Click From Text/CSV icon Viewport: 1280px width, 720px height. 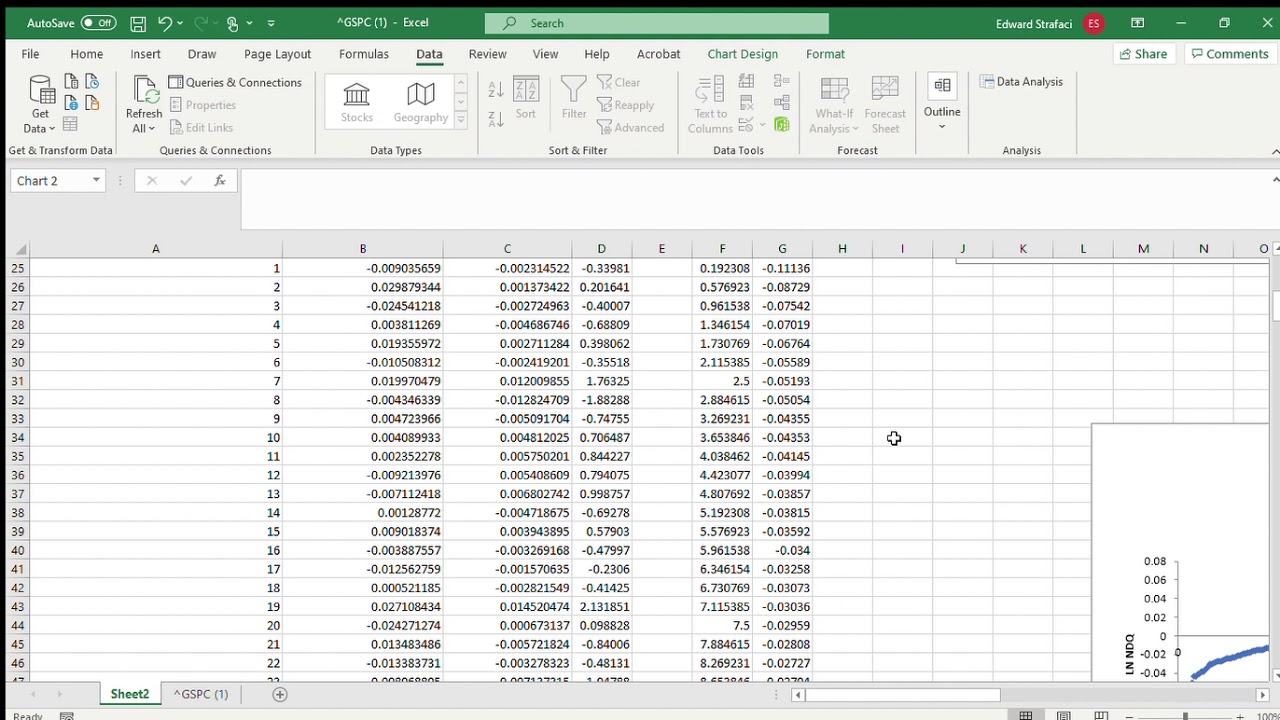[71, 82]
